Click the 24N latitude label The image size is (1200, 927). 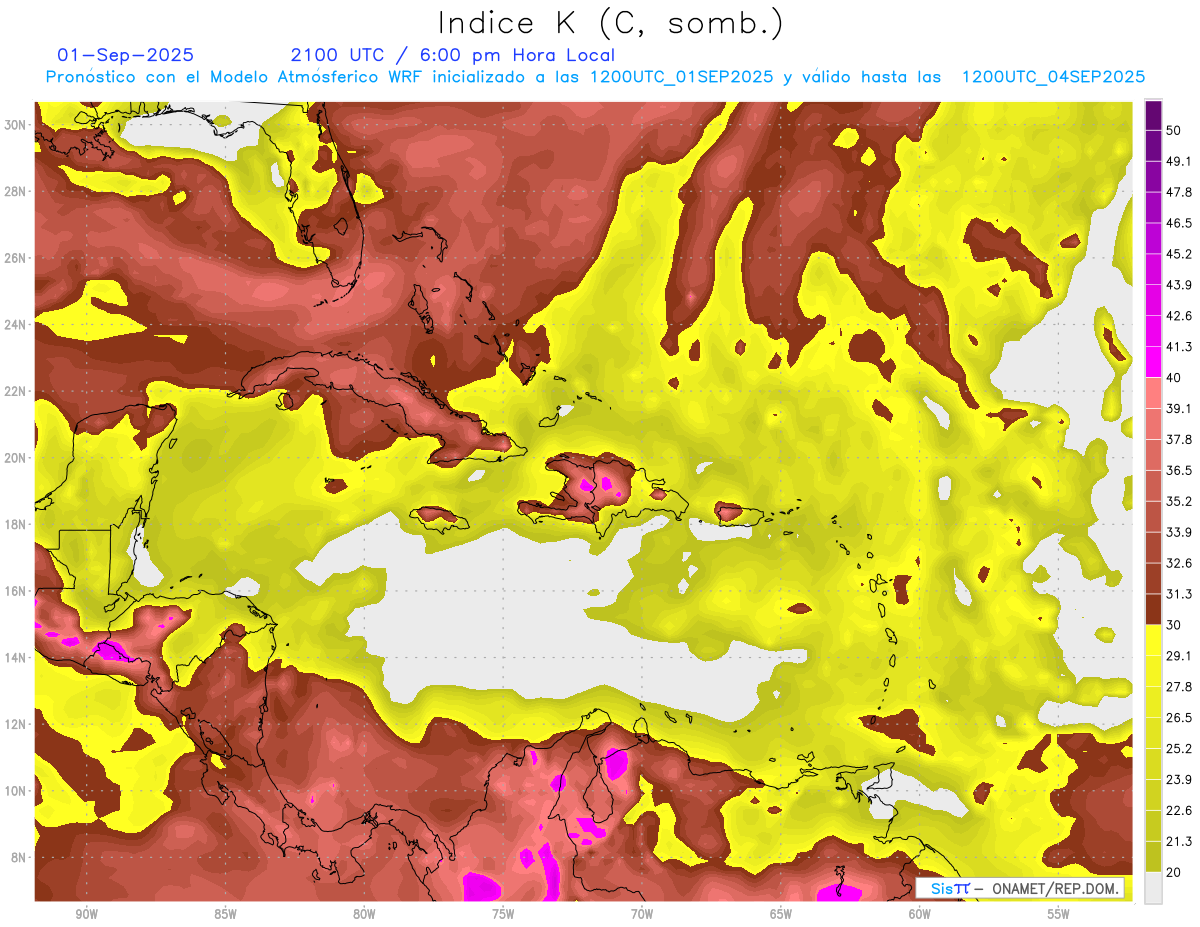[17, 325]
